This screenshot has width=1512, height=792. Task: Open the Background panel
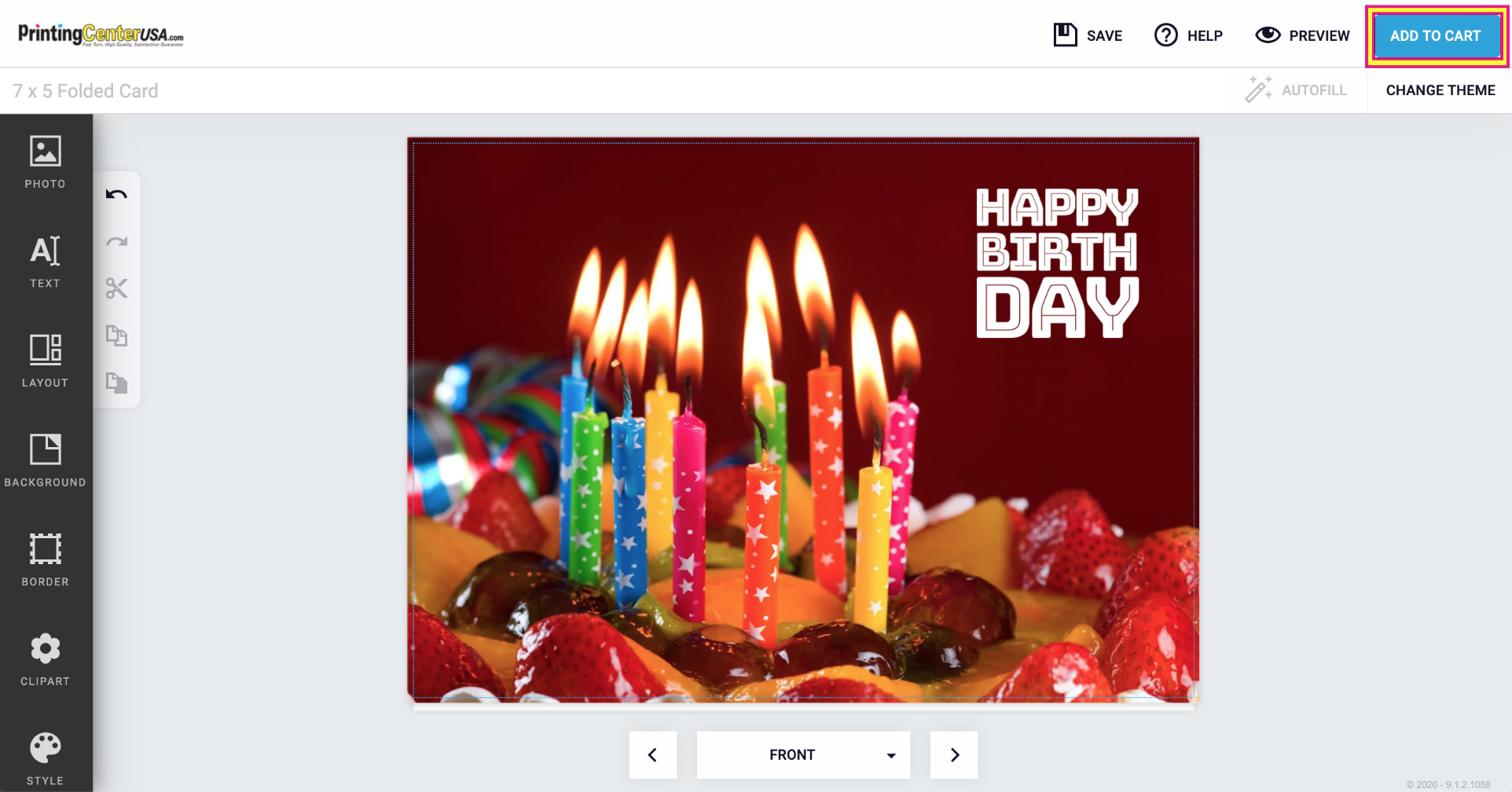[46, 461]
